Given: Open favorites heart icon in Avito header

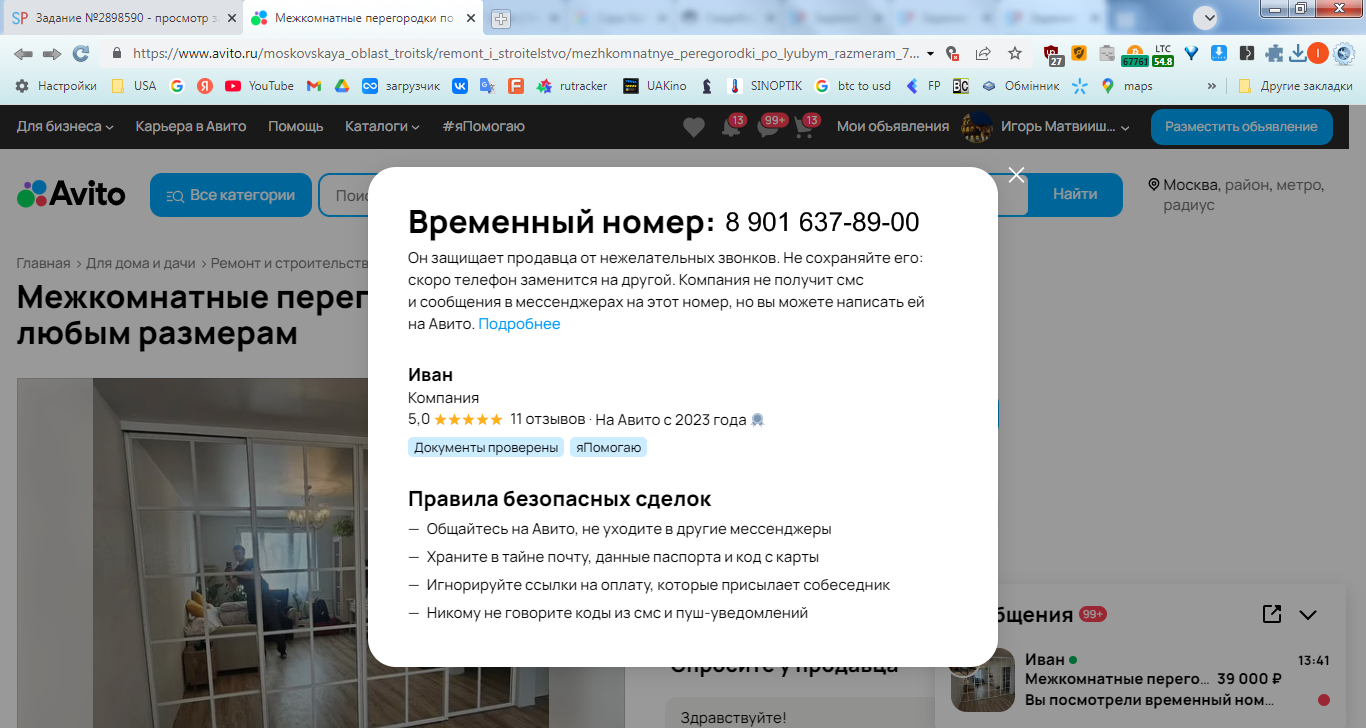Looking at the screenshot, I should (694, 127).
